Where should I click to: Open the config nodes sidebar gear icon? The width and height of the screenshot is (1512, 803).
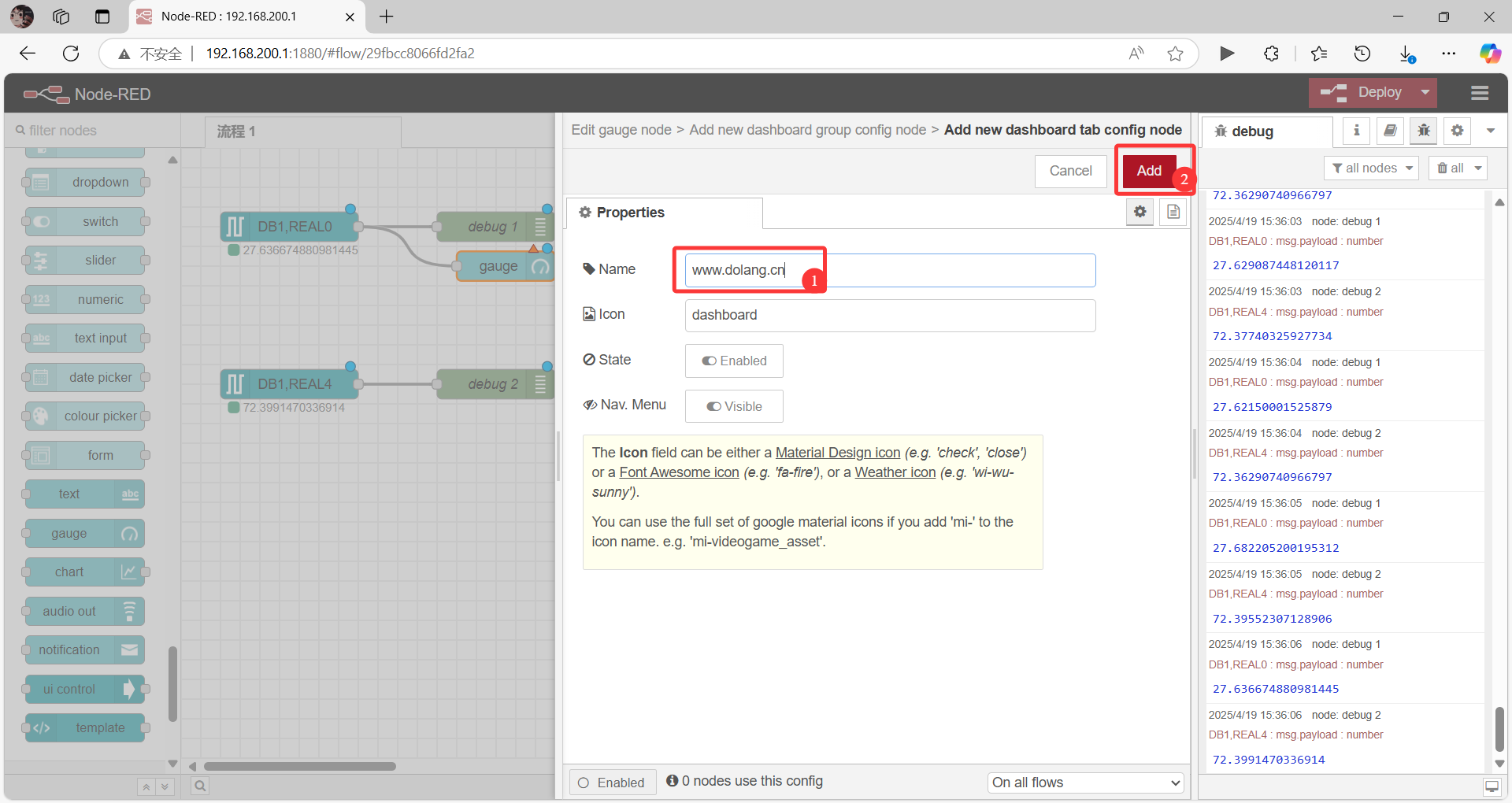click(1456, 131)
